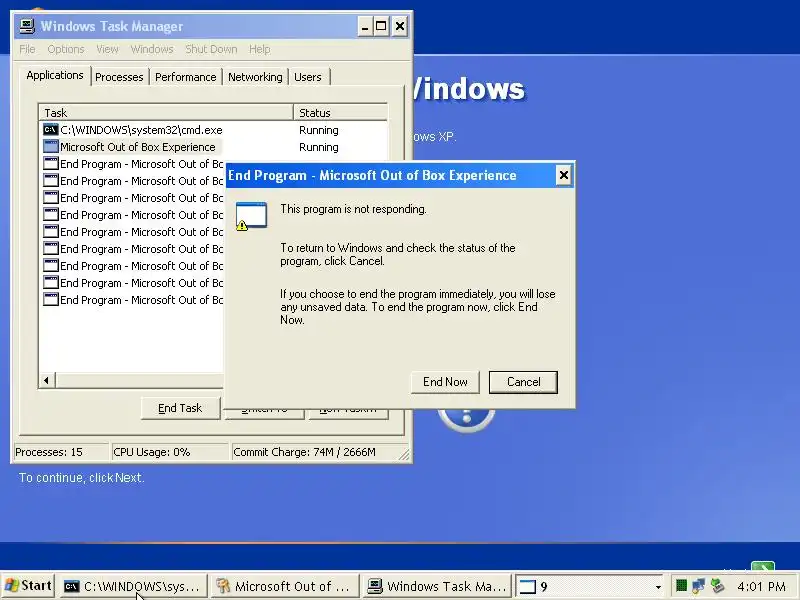Sort by the Status column header
The height and width of the screenshot is (600, 800).
pyautogui.click(x=340, y=112)
